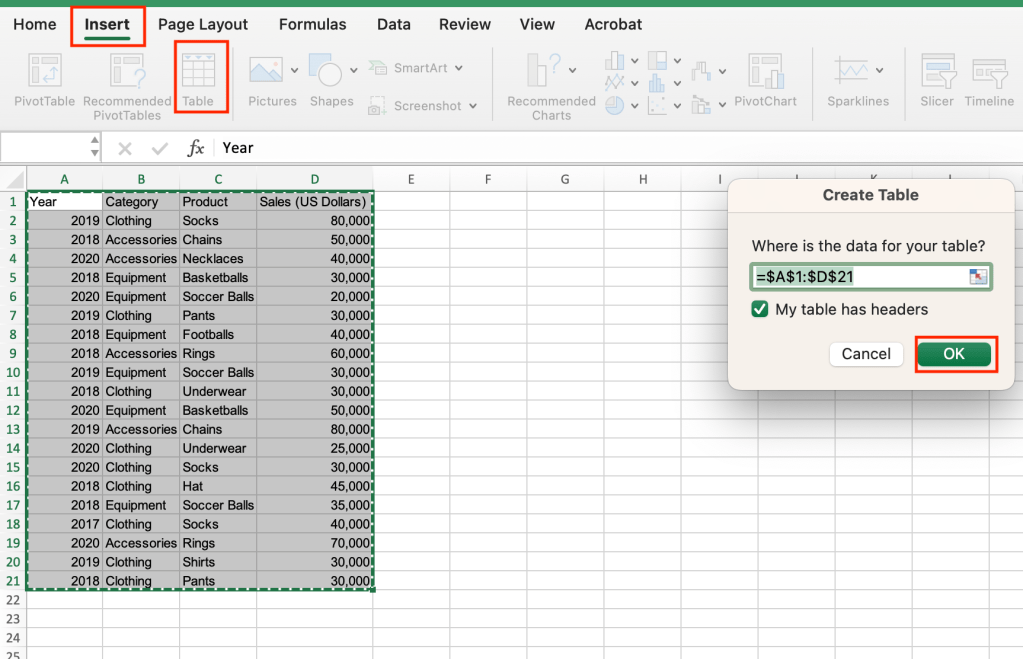Screen dimensions: 1023x659
Task: Switch to the Home tab
Action: click(x=35, y=24)
